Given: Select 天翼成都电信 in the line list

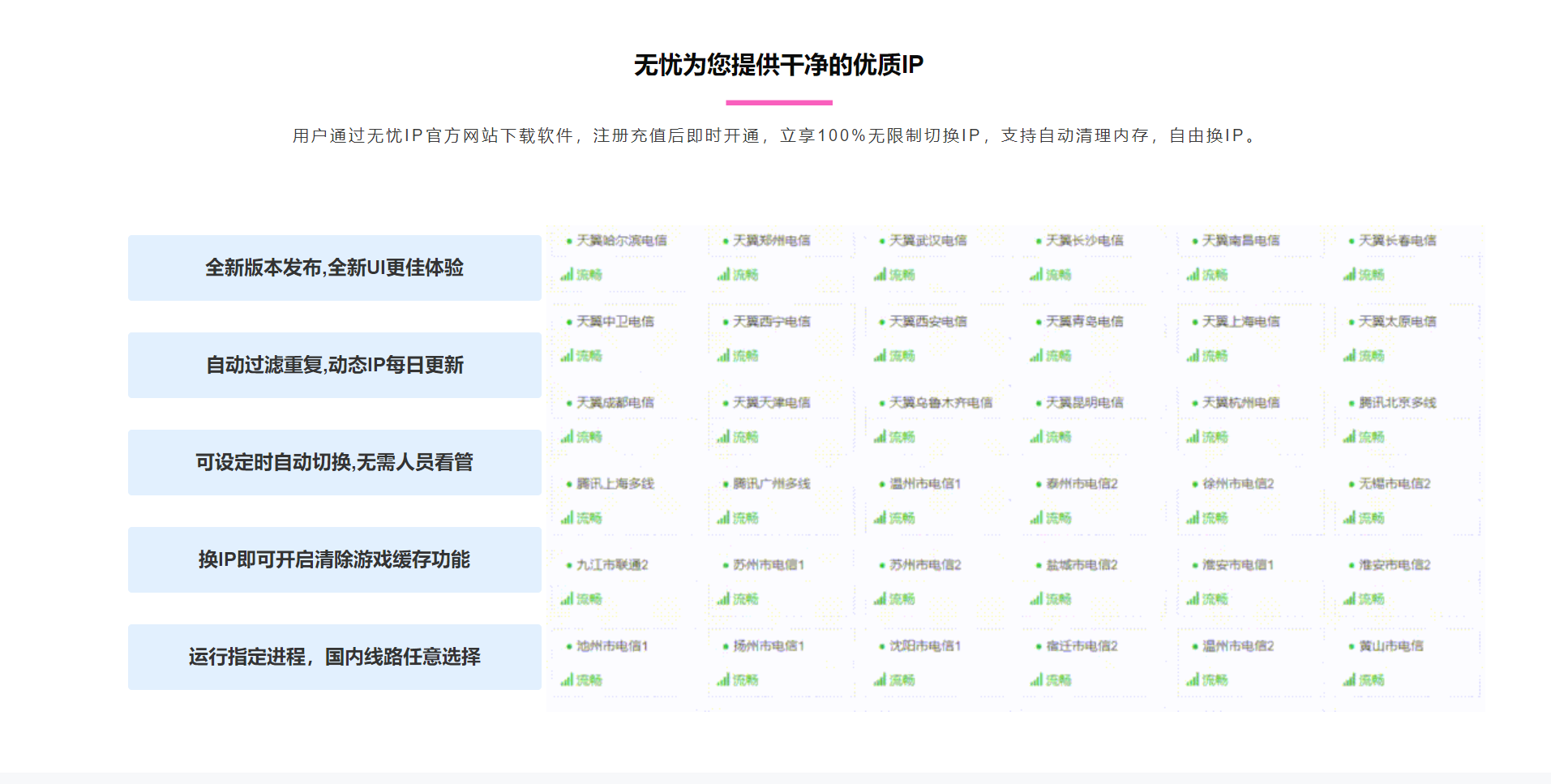Looking at the screenshot, I should [x=615, y=403].
